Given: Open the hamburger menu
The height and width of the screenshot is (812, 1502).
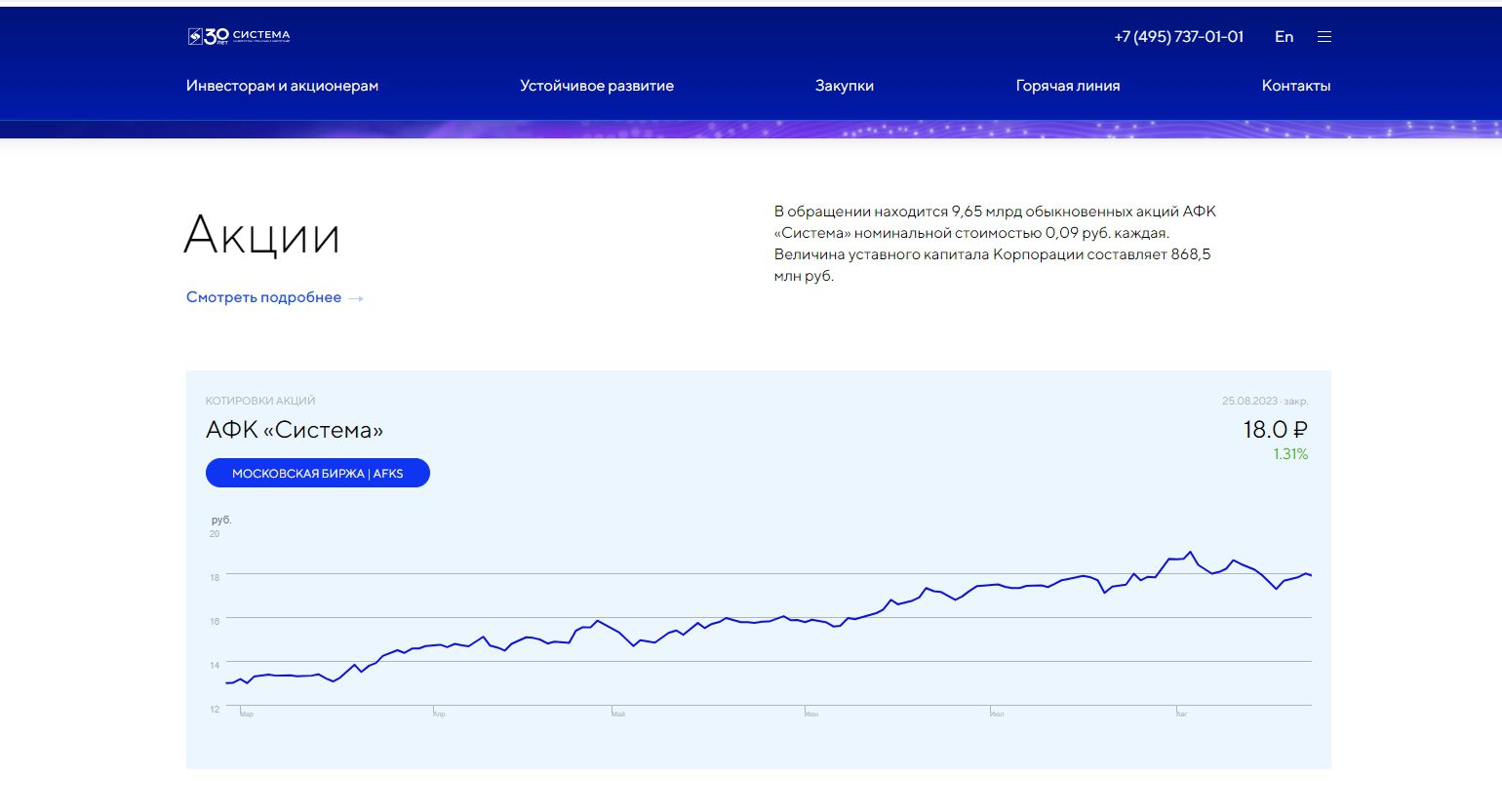Looking at the screenshot, I should click(x=1324, y=37).
